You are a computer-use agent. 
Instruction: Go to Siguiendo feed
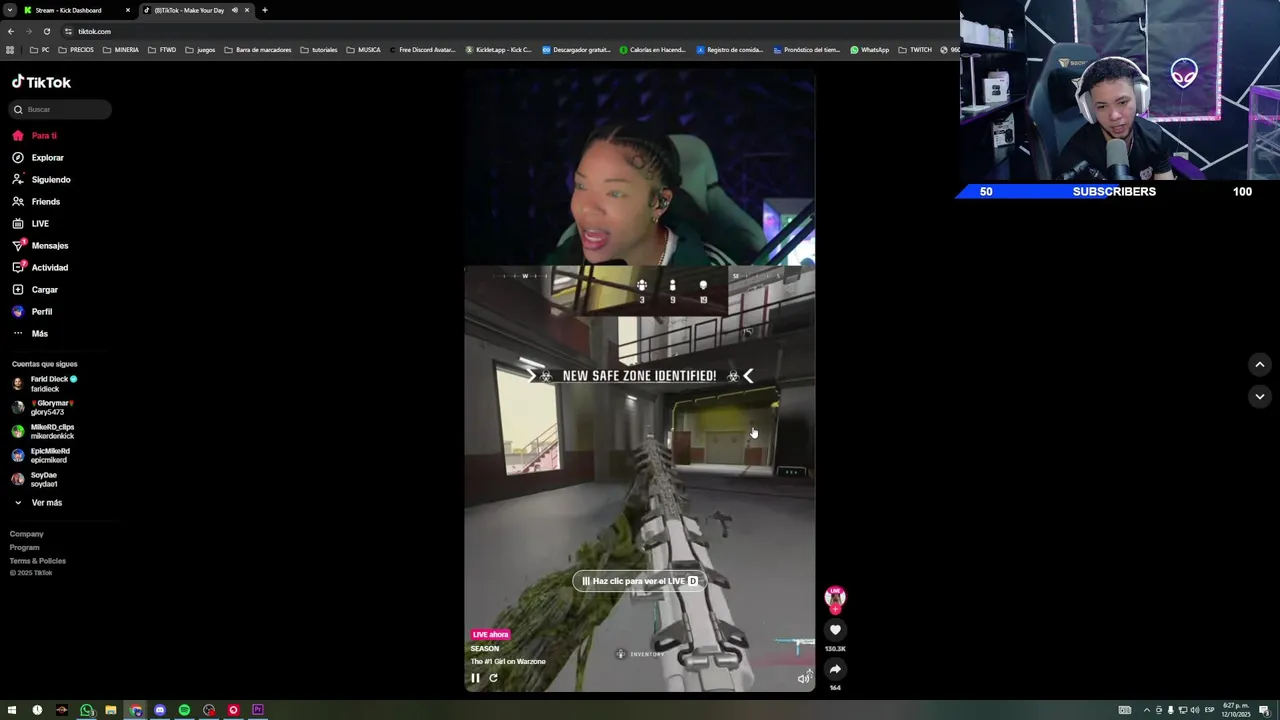41,180
